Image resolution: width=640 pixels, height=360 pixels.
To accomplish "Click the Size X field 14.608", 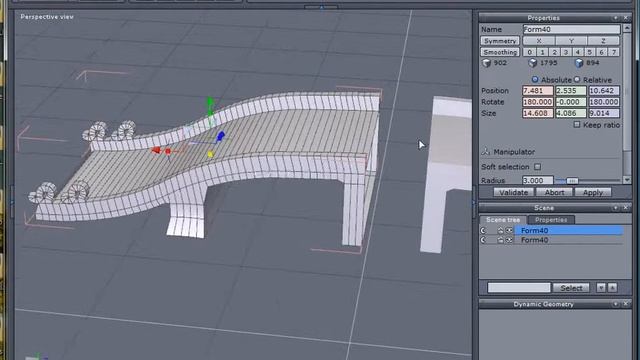I will click(538, 113).
